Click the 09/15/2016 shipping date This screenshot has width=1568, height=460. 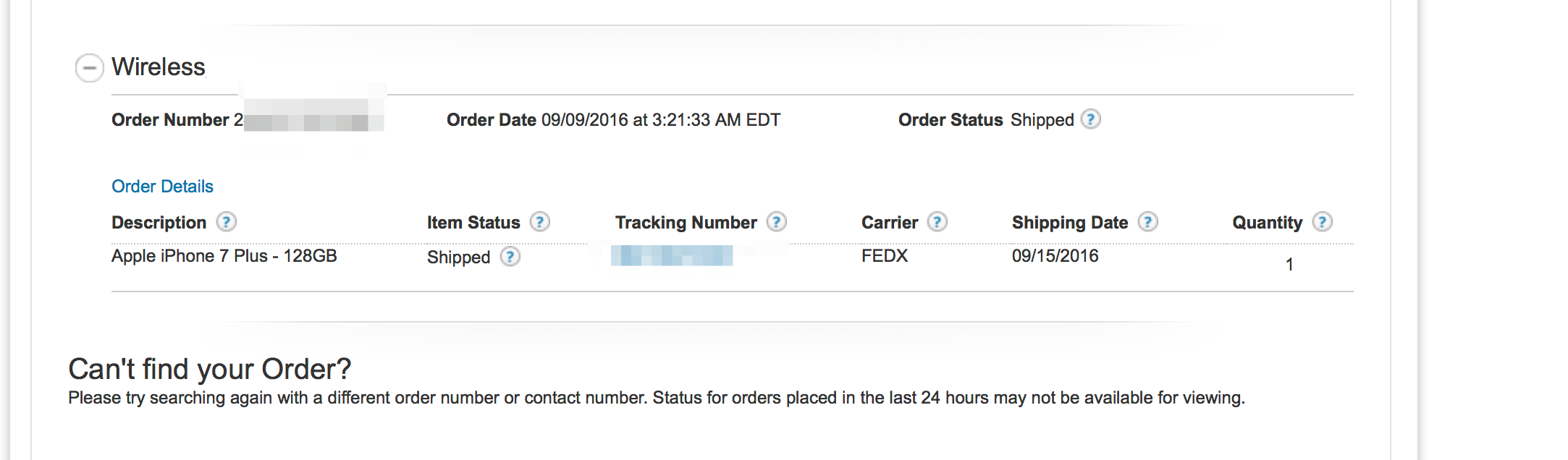pyautogui.click(x=1055, y=256)
